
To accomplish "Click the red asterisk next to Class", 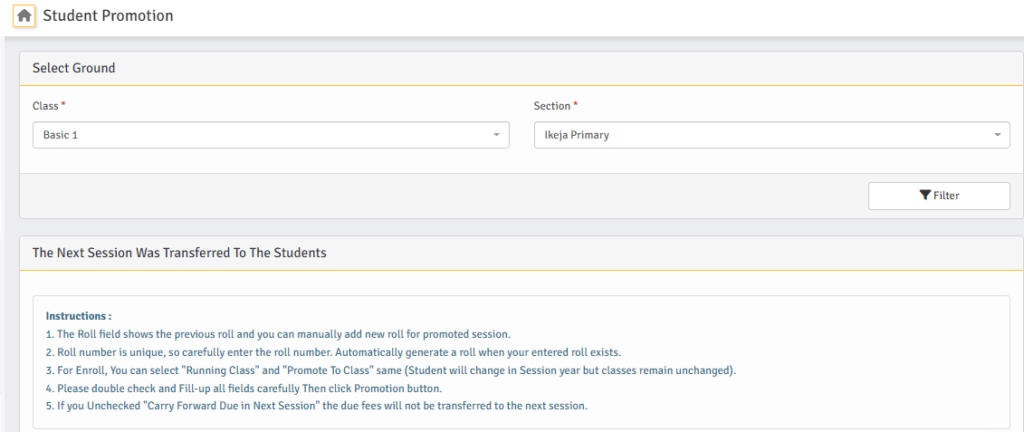I will point(64,105).
